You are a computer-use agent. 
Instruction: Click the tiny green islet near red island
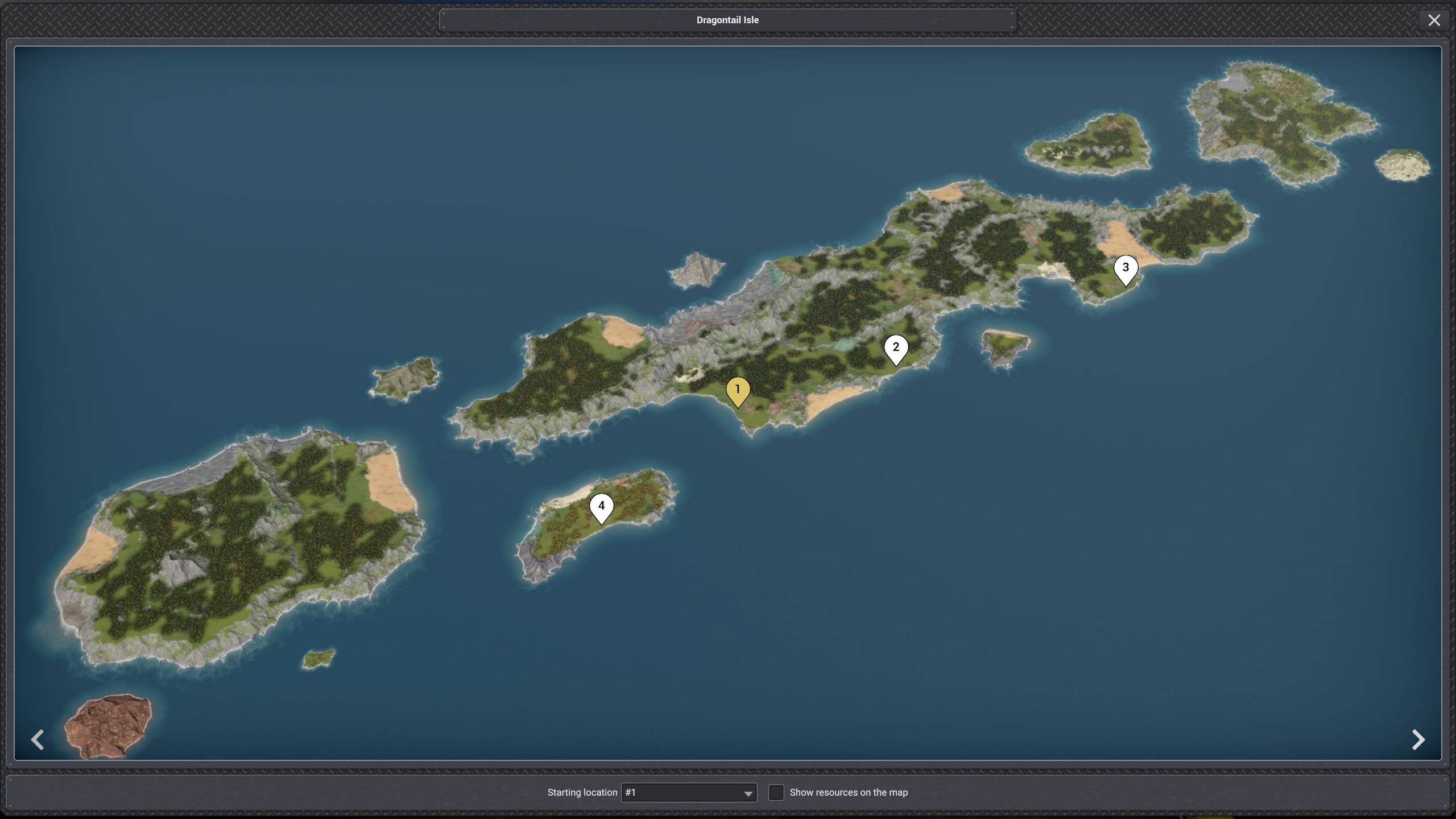[x=318, y=659]
